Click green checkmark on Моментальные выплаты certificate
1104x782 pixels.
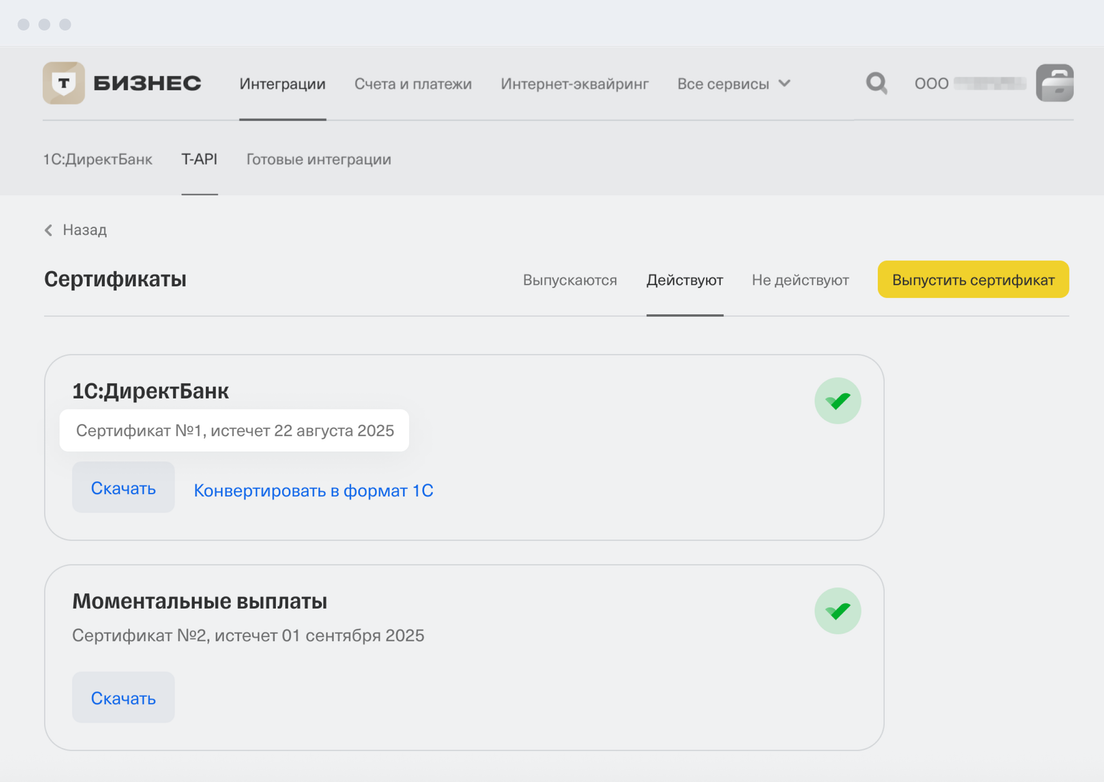coord(837,611)
